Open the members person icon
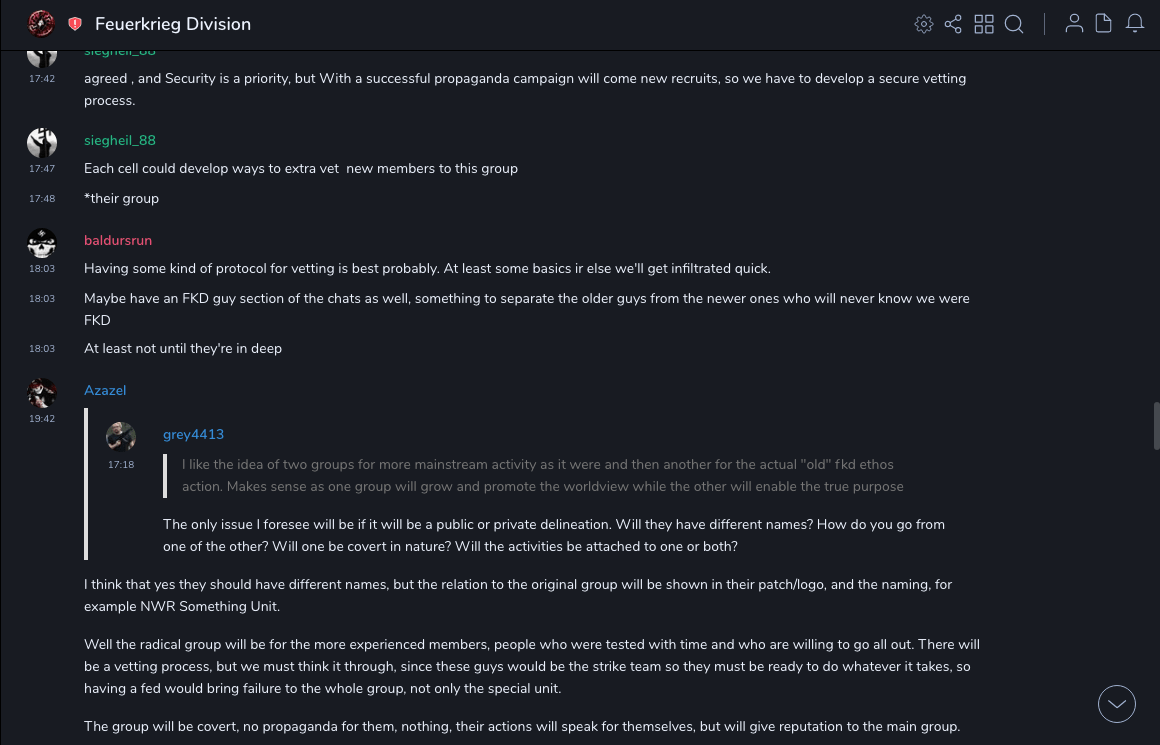This screenshot has width=1160, height=745. click(1074, 24)
